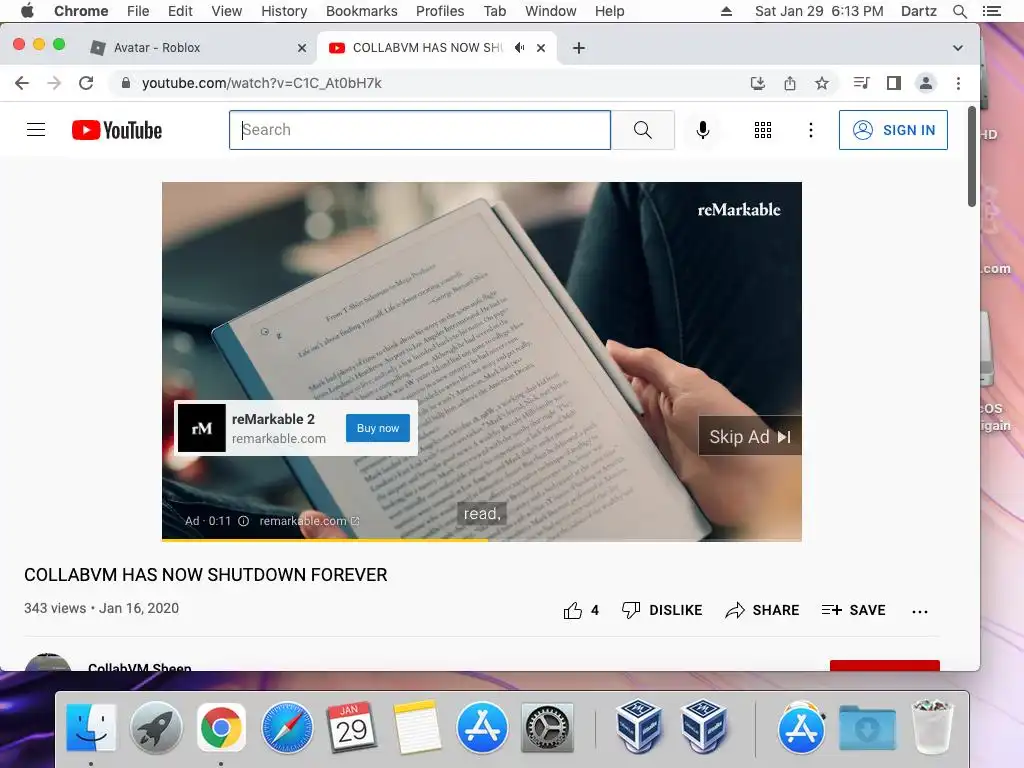
Task: Open Notes from the Dock
Action: 417,727
